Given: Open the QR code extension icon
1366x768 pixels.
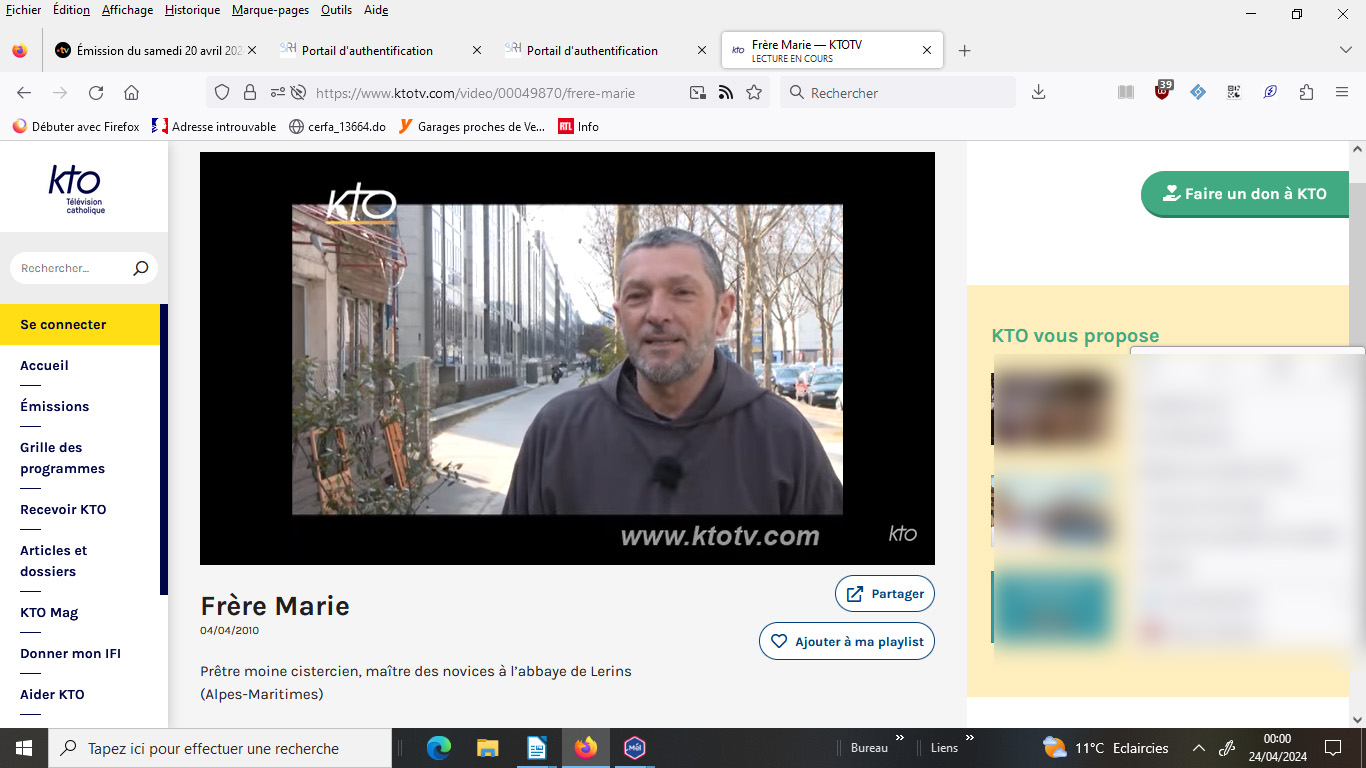Looking at the screenshot, I should tap(1234, 92).
